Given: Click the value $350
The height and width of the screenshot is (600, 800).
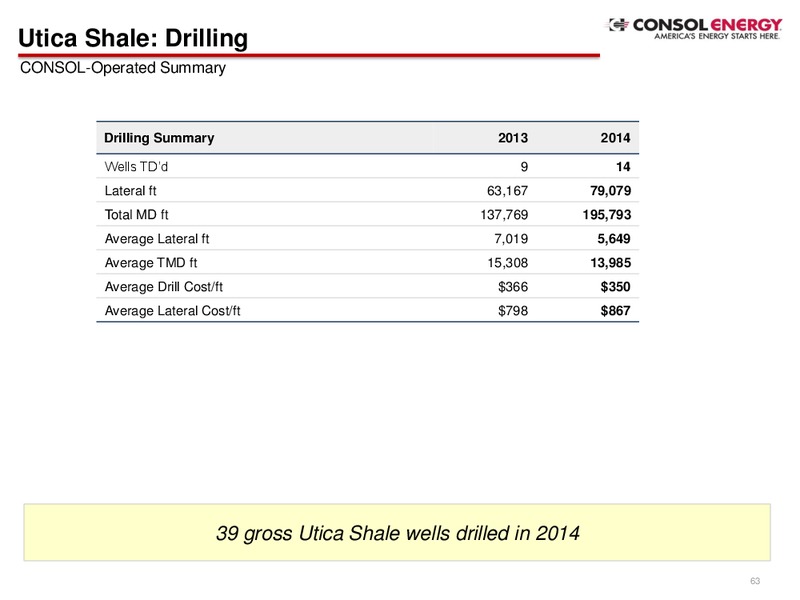Looking at the screenshot, I should [x=615, y=287].
